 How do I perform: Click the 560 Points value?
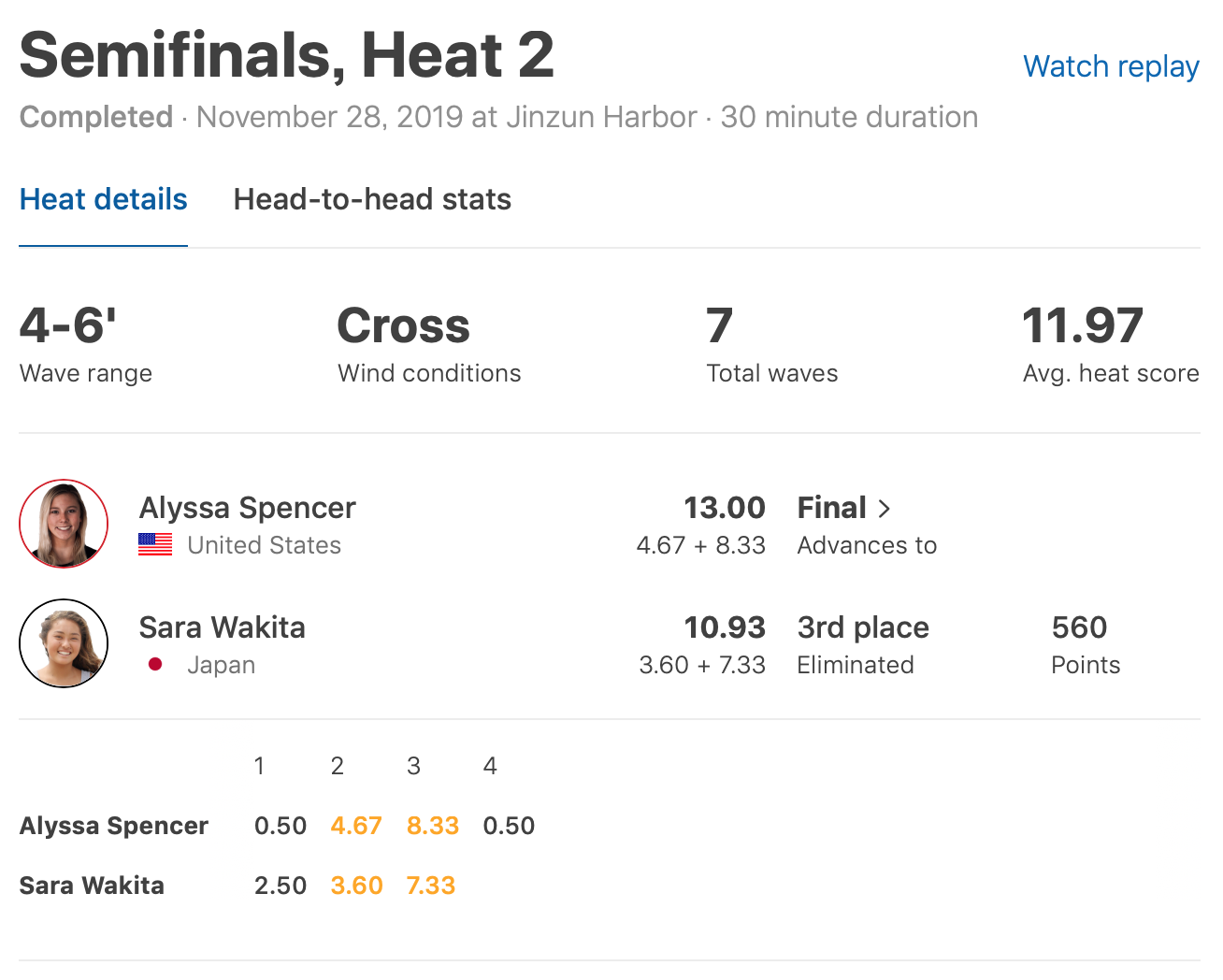[x=1079, y=627]
